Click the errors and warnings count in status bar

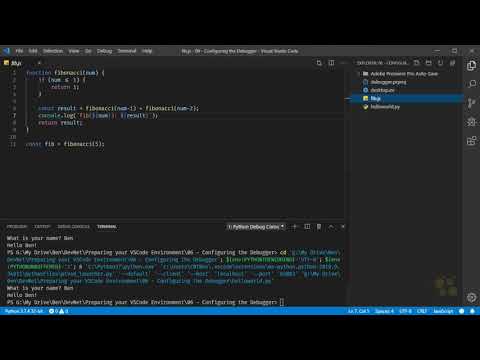pos(58,311)
